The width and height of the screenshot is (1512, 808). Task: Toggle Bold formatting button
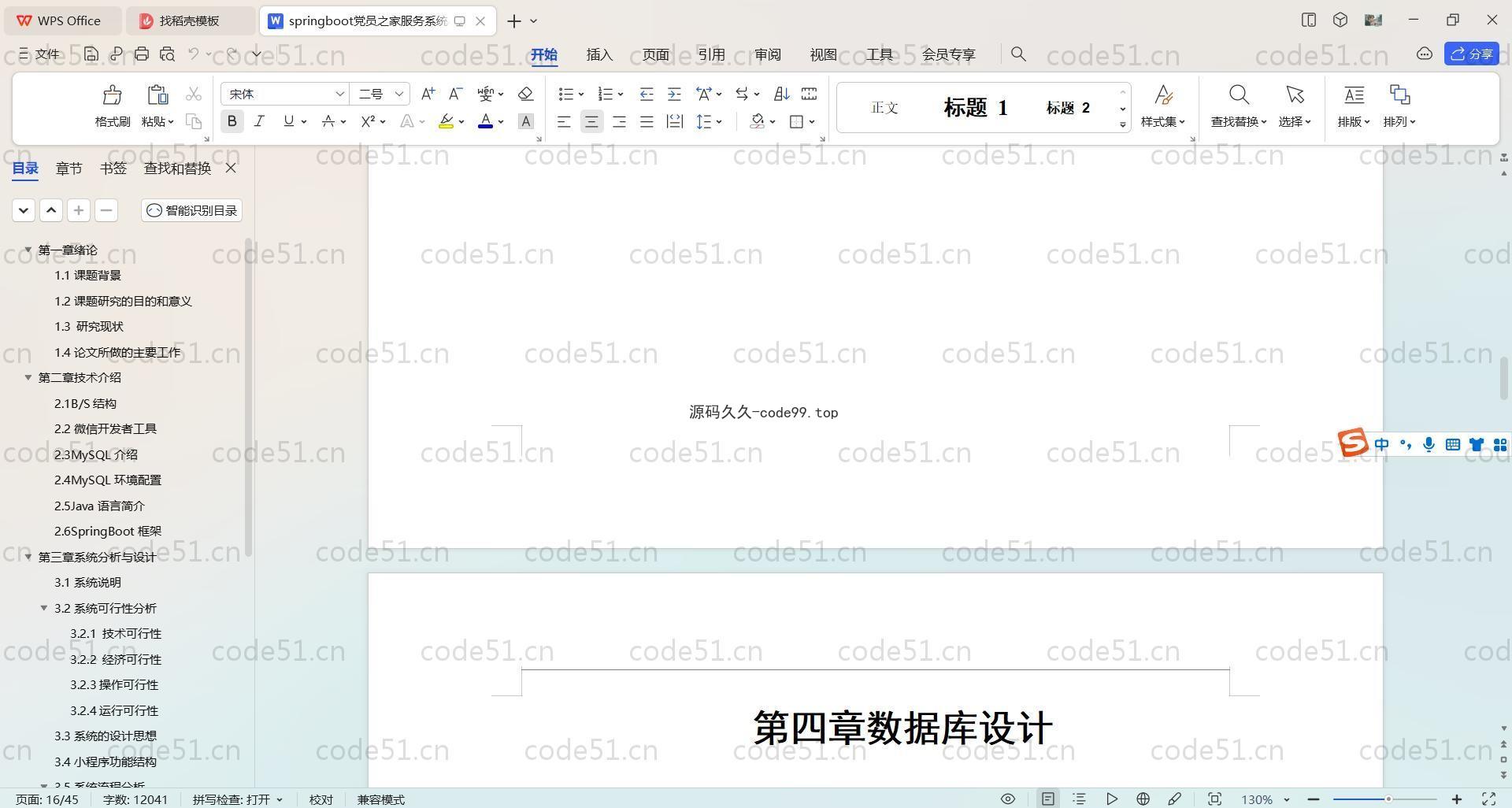click(x=232, y=121)
